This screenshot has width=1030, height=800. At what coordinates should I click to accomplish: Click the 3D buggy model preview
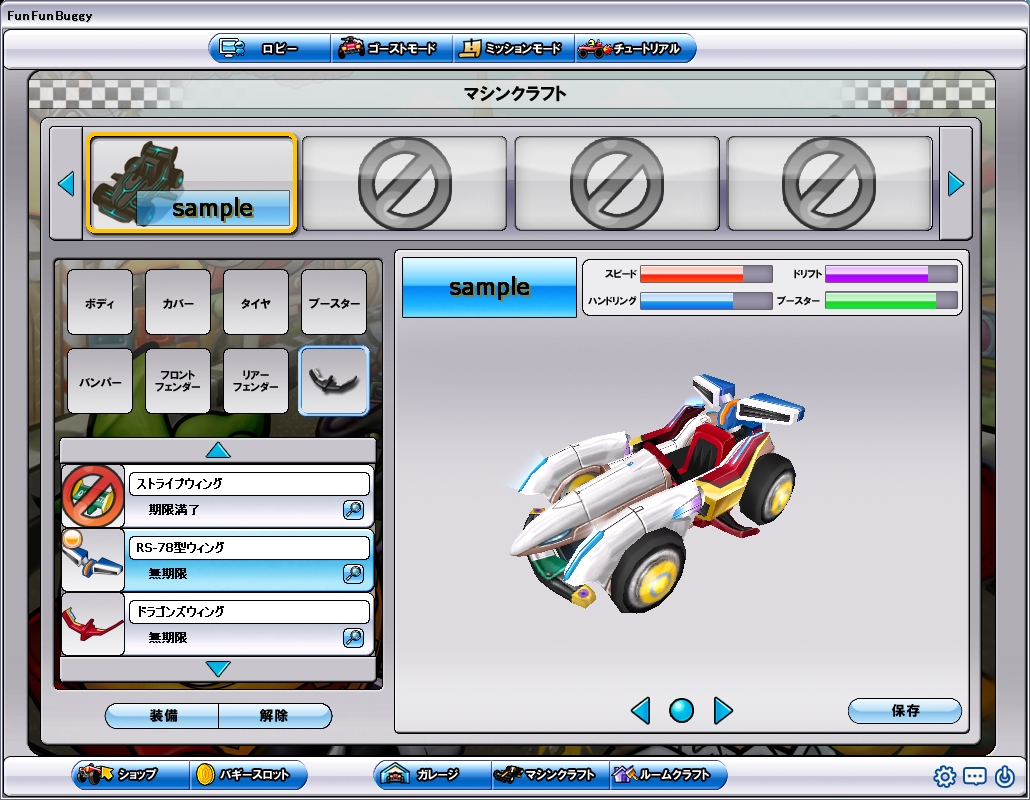(657, 496)
